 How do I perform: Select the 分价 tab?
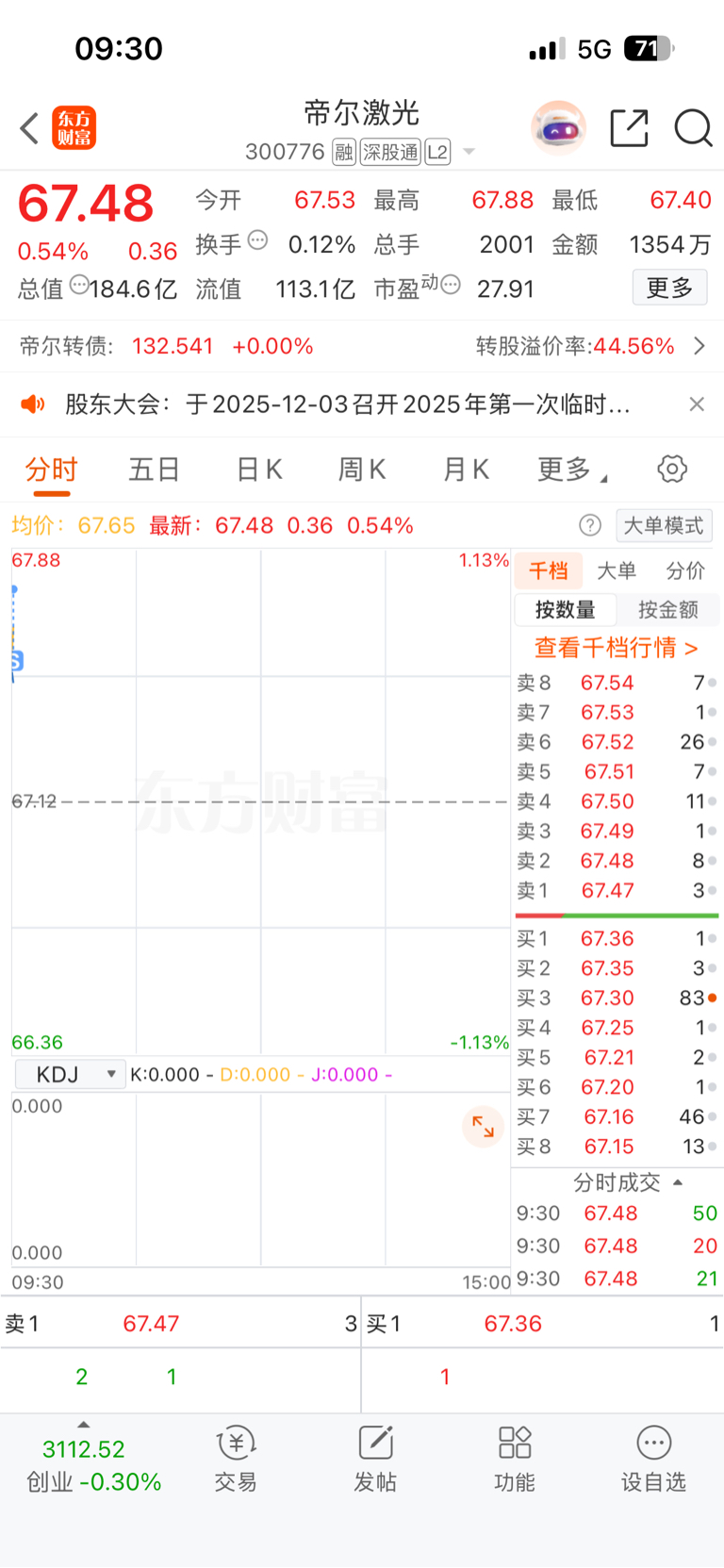point(685,570)
